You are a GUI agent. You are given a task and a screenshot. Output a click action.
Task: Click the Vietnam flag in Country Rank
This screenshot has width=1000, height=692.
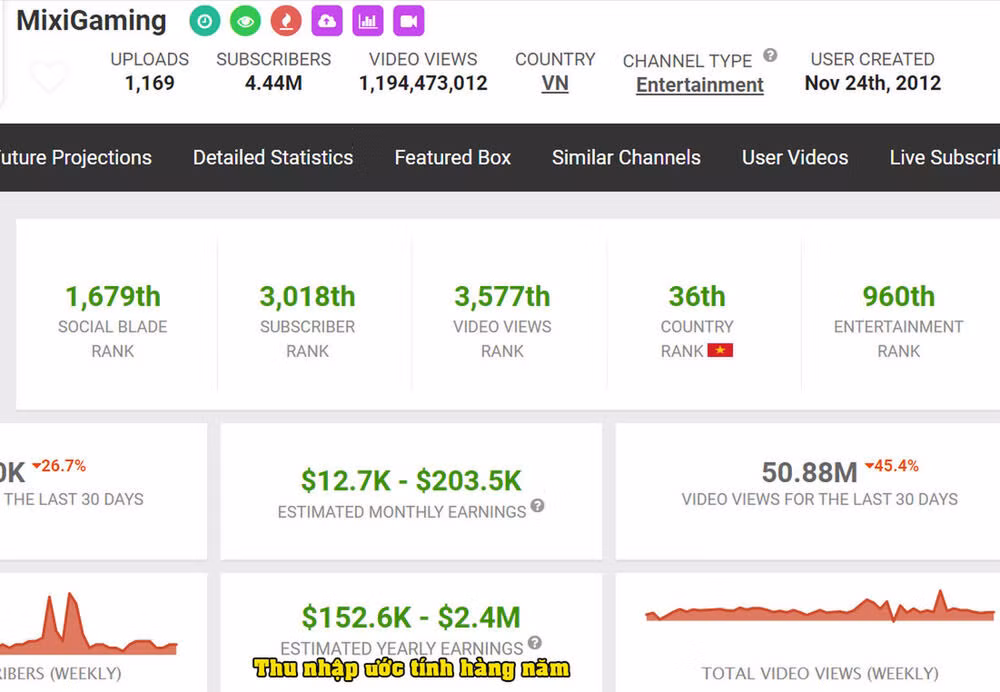point(720,350)
